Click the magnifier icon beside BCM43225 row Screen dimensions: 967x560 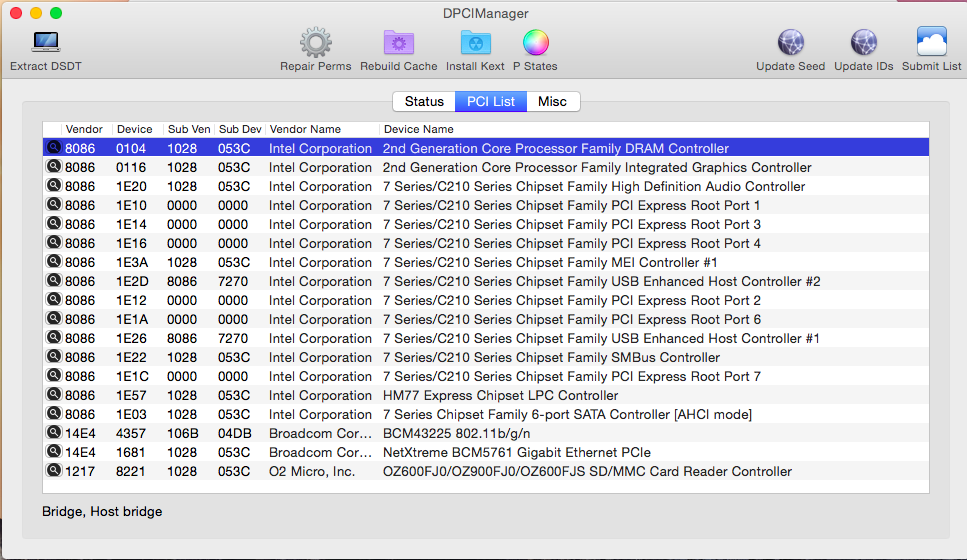pos(53,433)
